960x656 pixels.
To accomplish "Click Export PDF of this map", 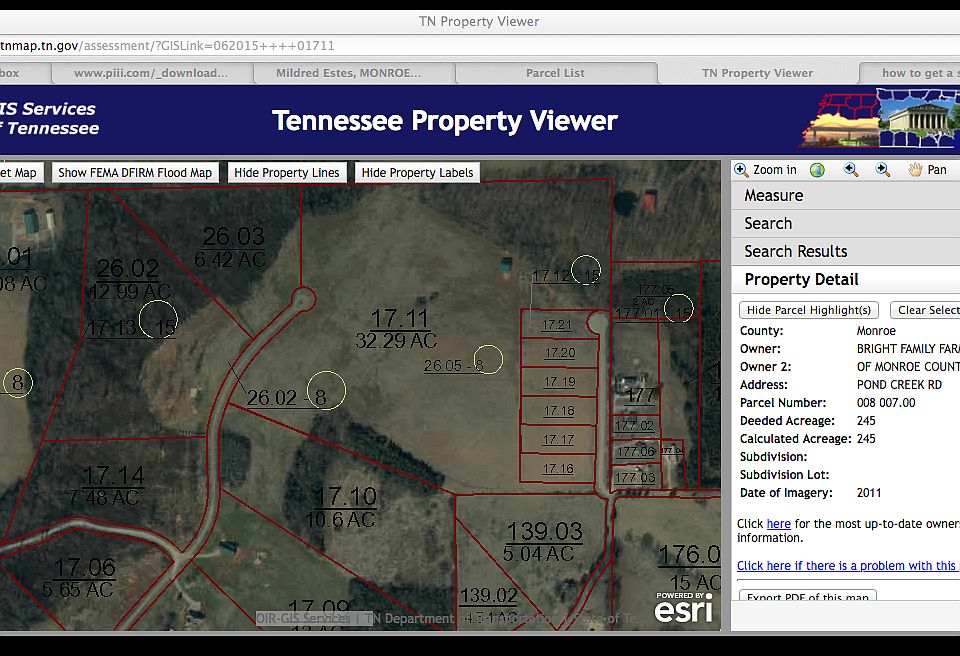I will (808, 596).
